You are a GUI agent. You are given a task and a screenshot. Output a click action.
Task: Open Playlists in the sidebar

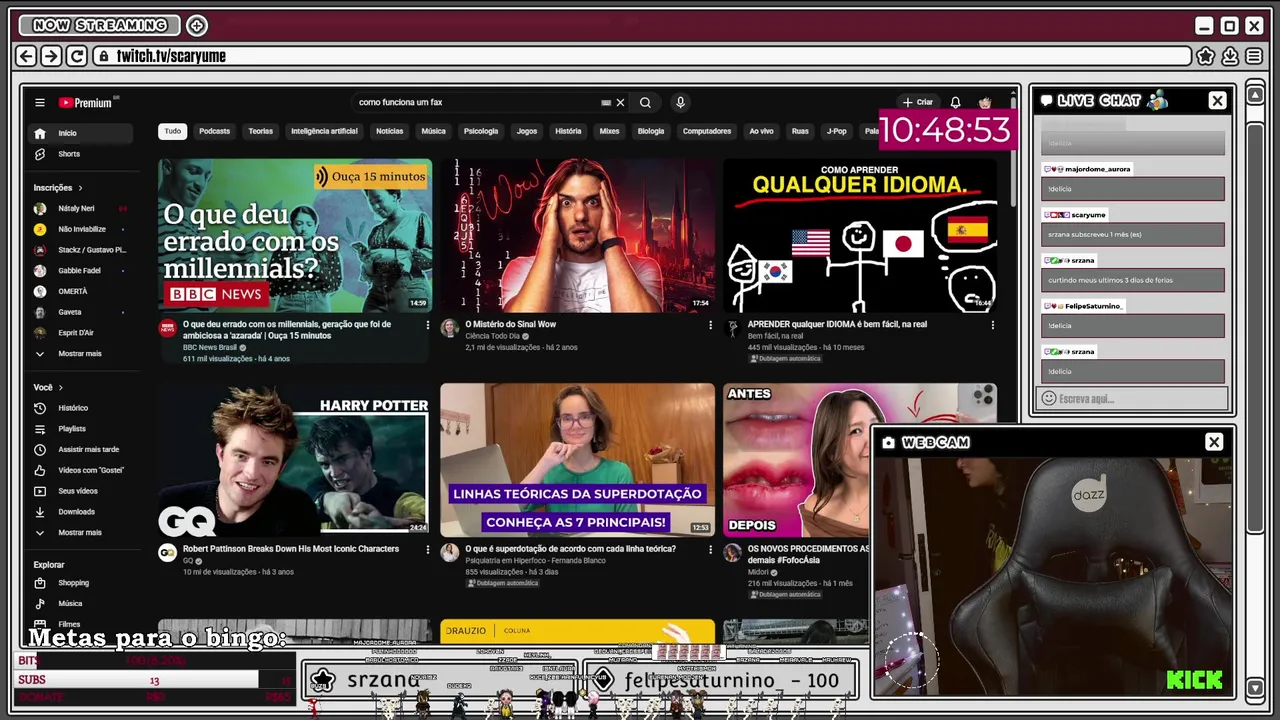coord(80,429)
